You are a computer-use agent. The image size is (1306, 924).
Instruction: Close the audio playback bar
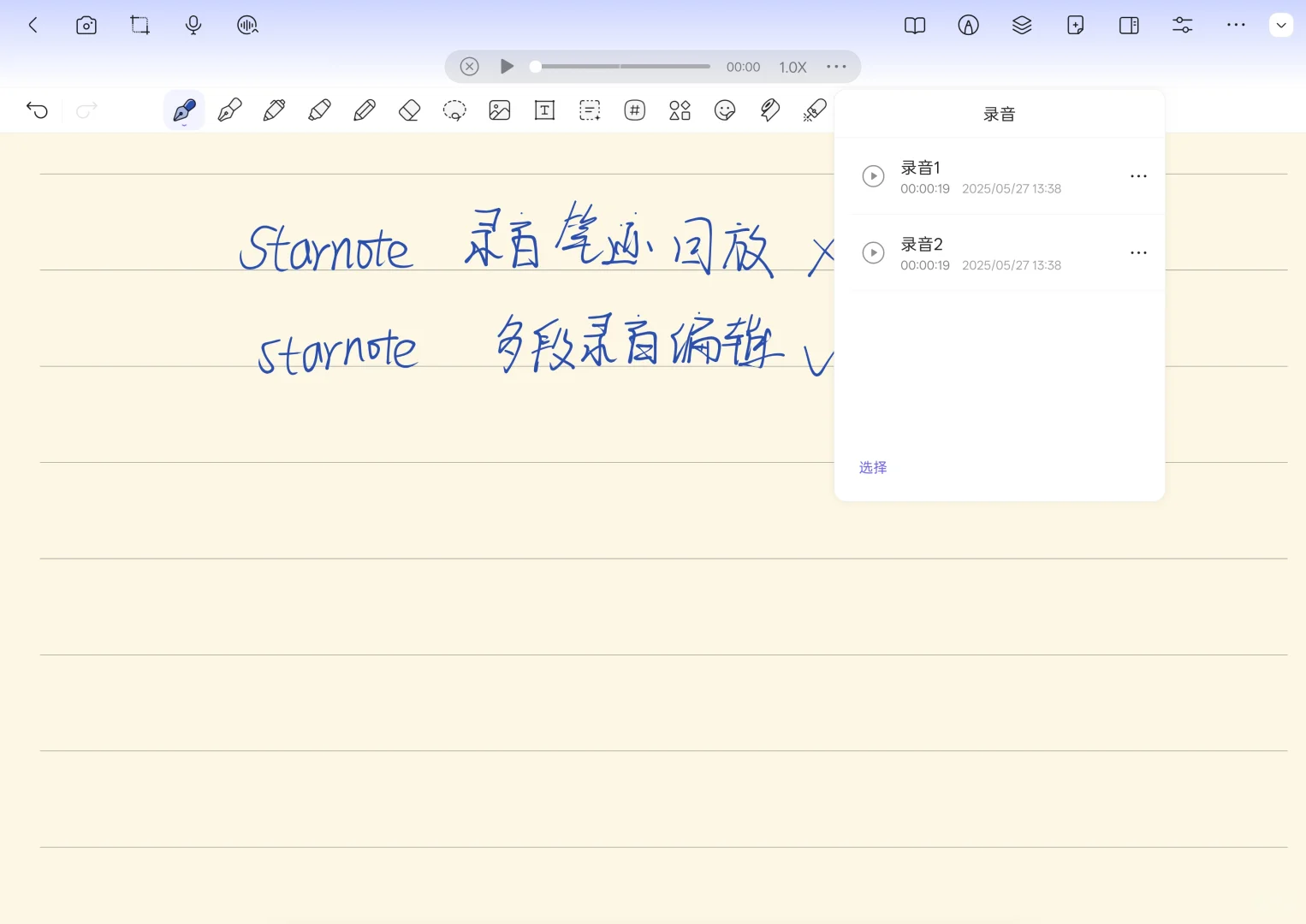pyautogui.click(x=469, y=67)
